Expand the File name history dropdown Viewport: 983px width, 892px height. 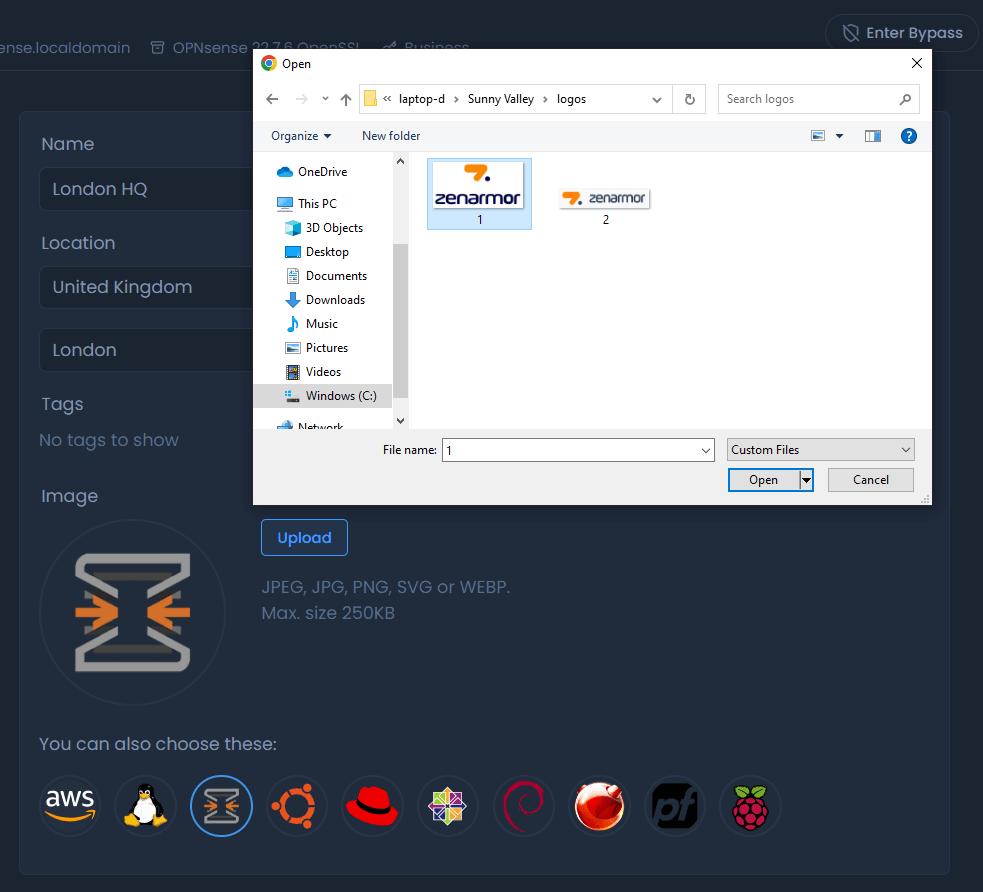tap(705, 450)
